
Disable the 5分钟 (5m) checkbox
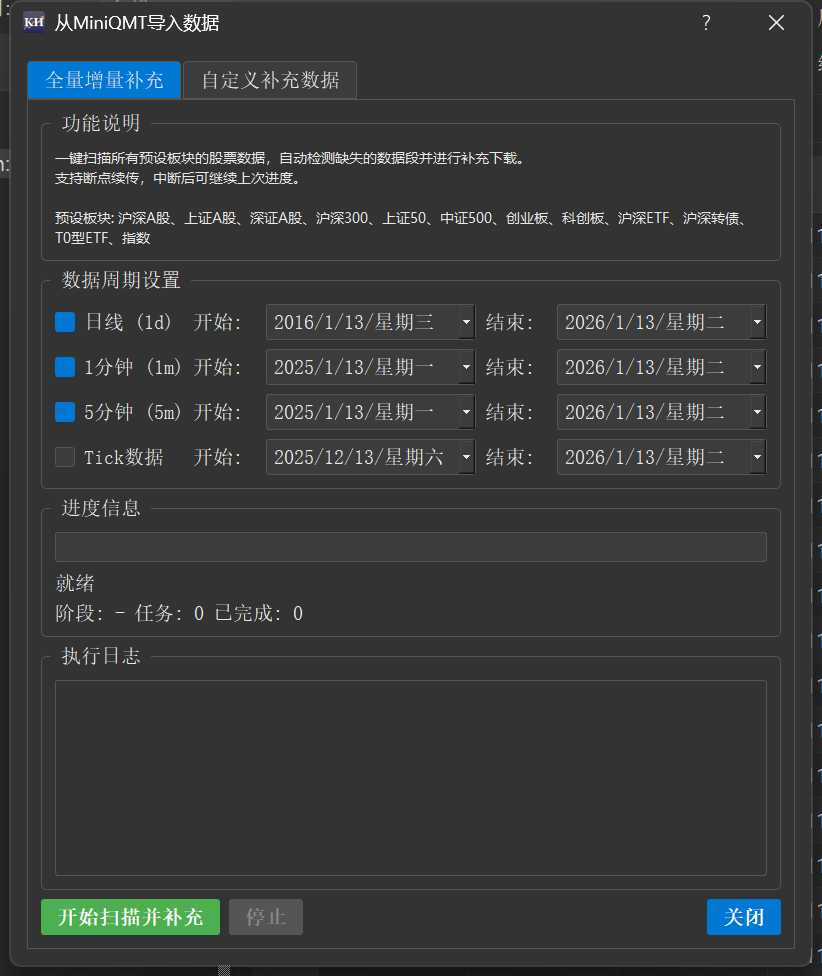click(65, 412)
